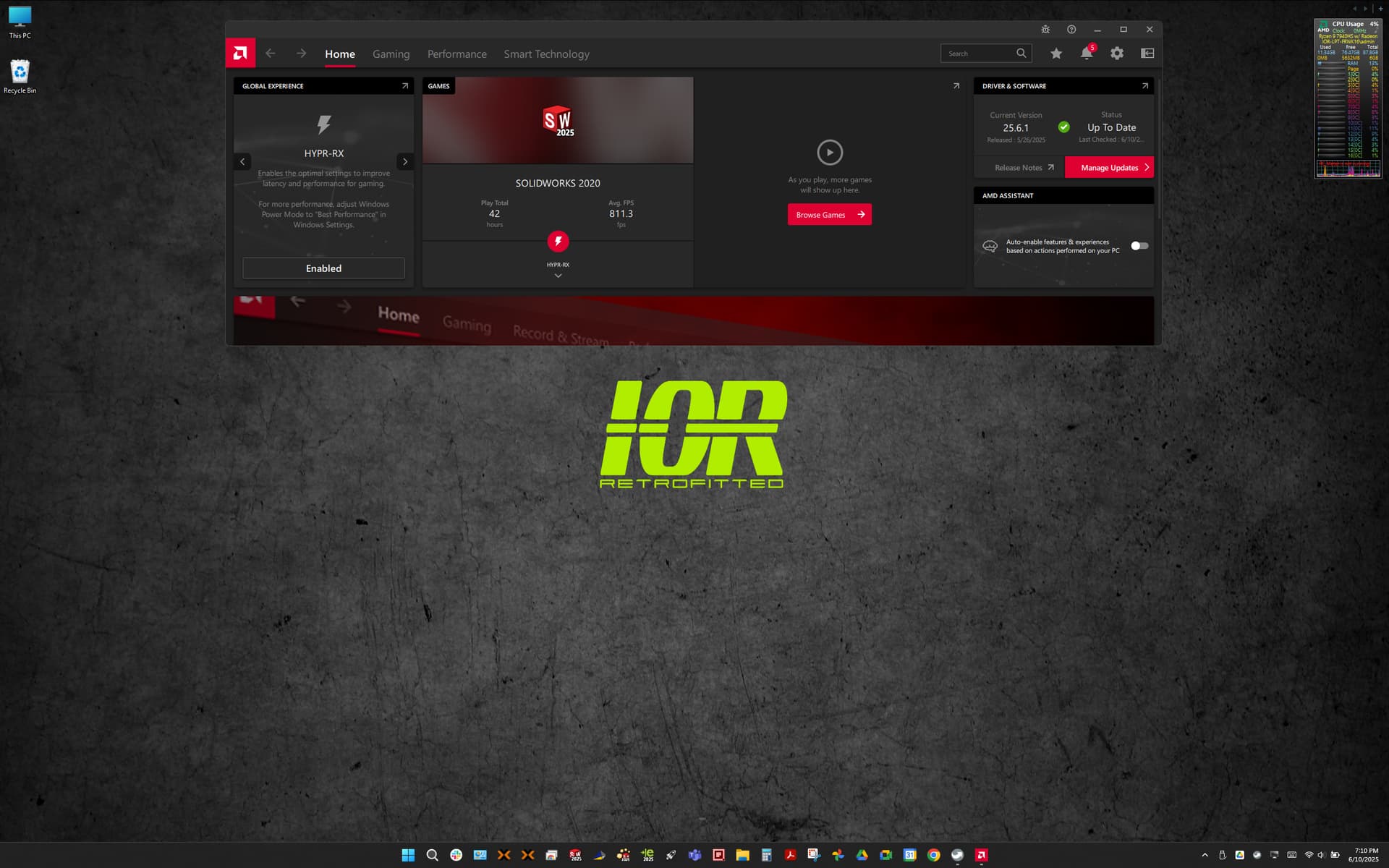Open the taskbar clock and date

tap(1364, 855)
